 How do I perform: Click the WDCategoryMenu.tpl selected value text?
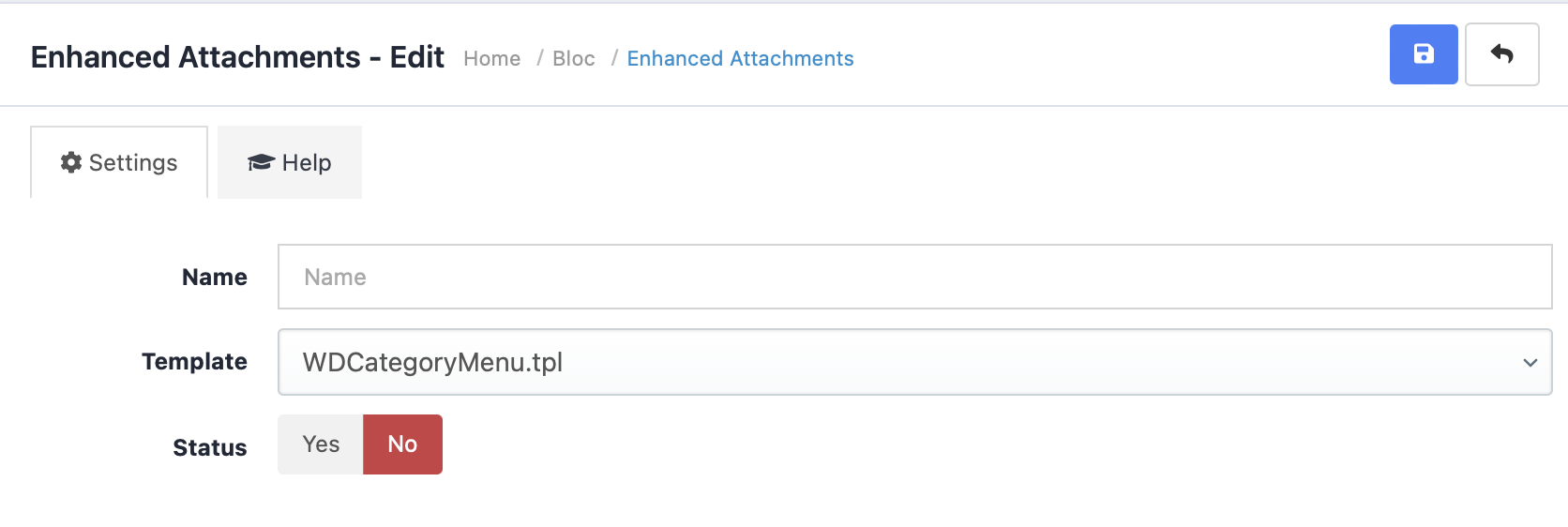tap(432, 362)
